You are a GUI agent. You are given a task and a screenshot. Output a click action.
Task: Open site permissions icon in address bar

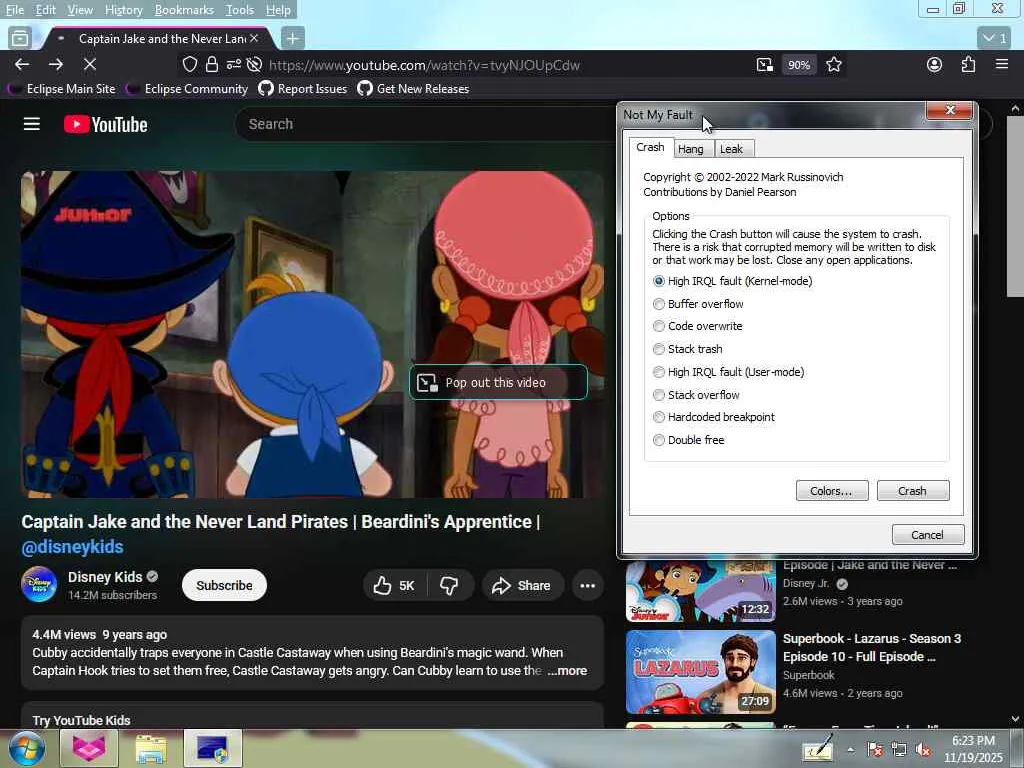click(x=233, y=64)
